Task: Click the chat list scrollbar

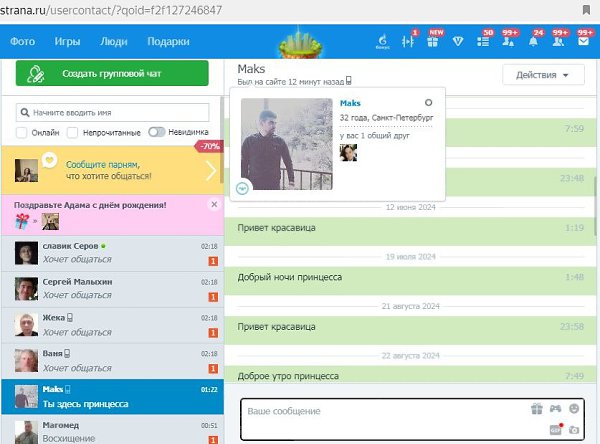Action: 222,139
